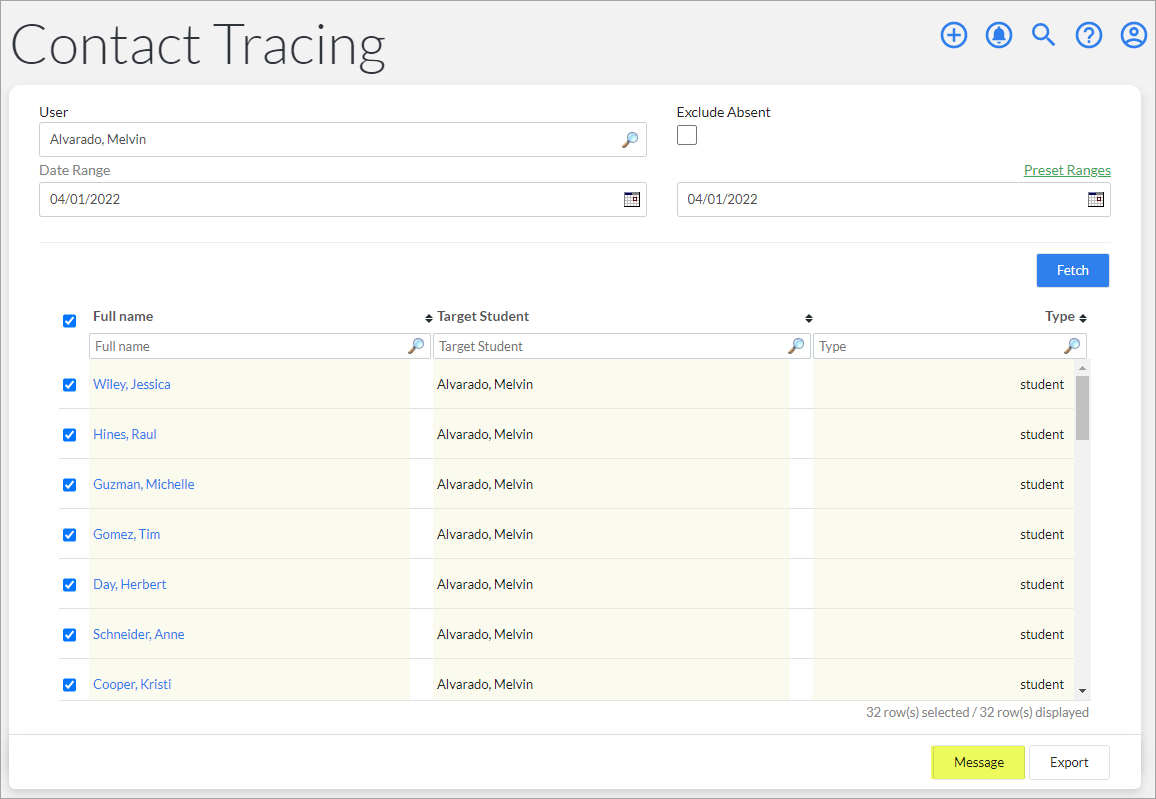Open the user profile icon

tap(1133, 35)
